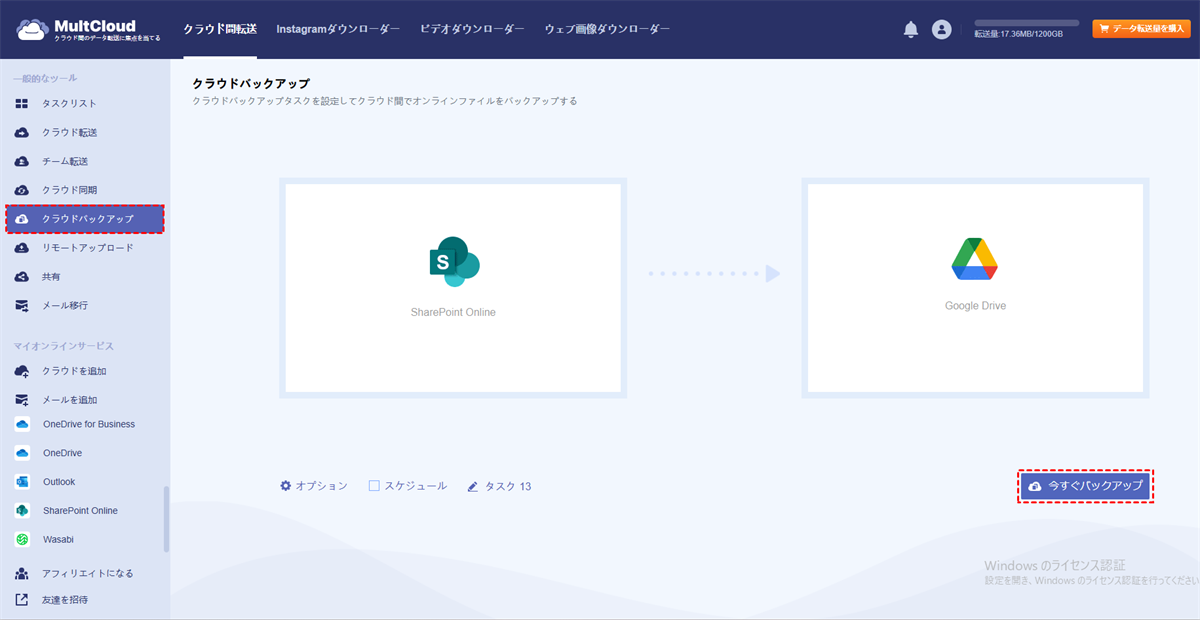Open オプション settings link

coord(314,486)
